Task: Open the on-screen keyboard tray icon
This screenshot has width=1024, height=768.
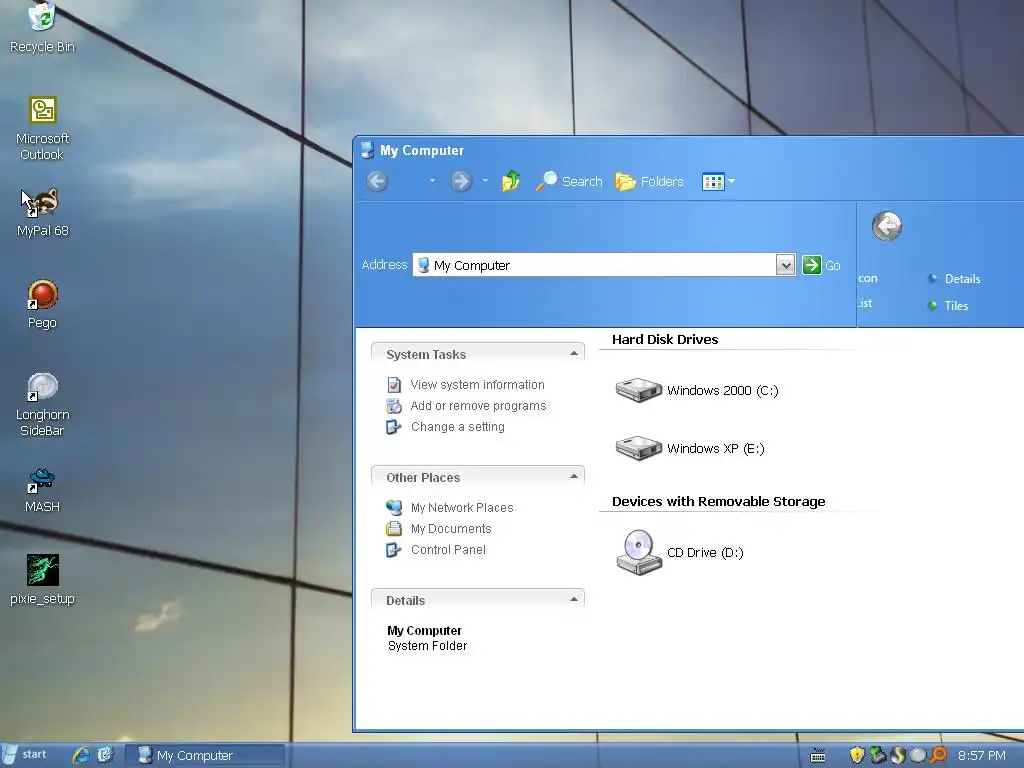Action: (x=818, y=756)
